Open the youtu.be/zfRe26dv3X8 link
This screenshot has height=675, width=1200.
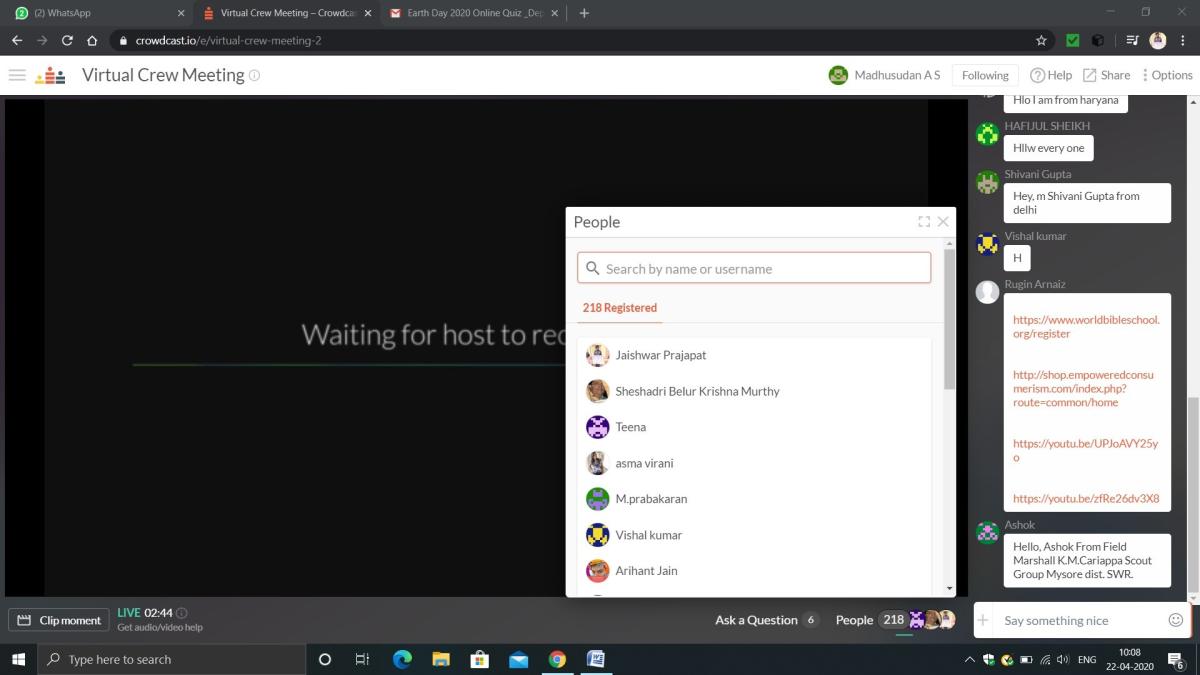click(x=1086, y=498)
